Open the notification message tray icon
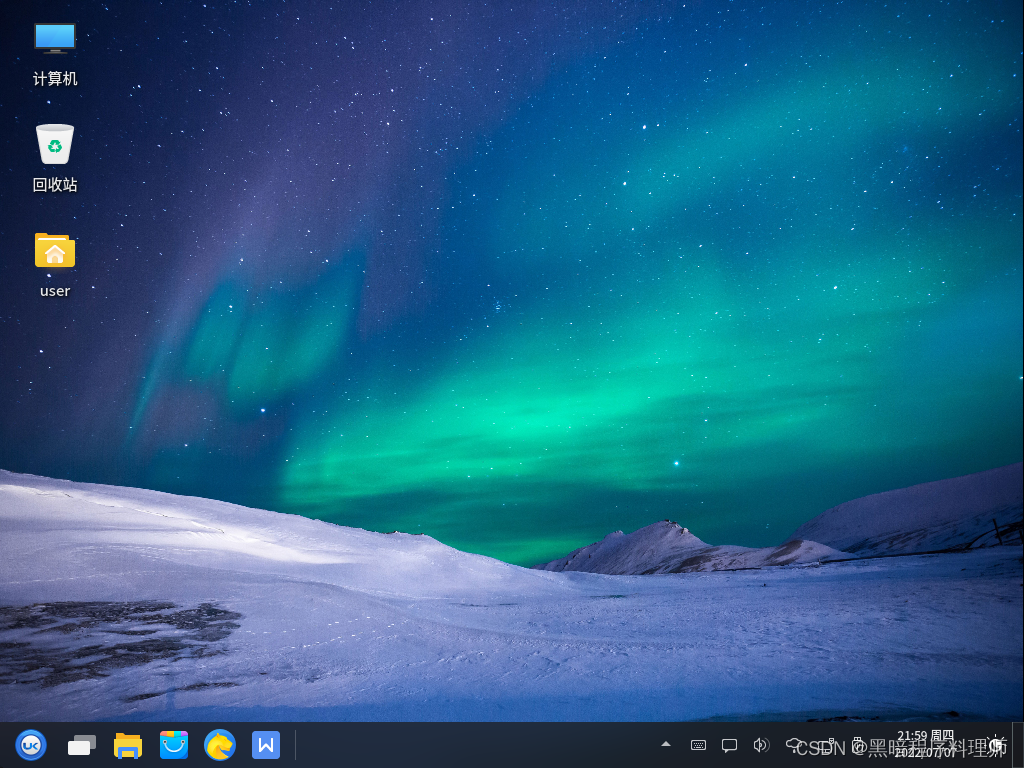The width and height of the screenshot is (1024, 768). [x=729, y=745]
